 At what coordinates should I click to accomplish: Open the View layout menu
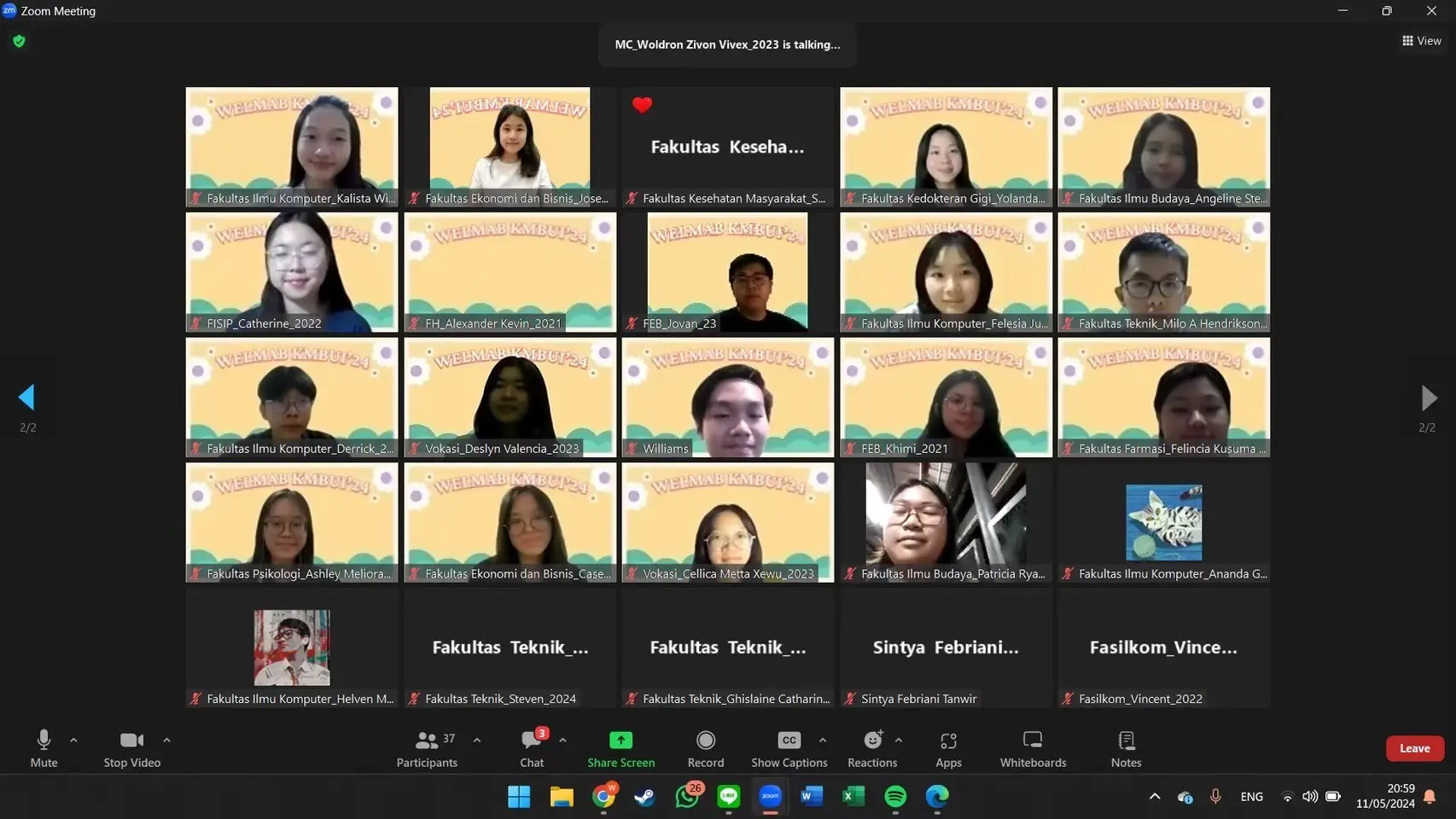[x=1421, y=41]
